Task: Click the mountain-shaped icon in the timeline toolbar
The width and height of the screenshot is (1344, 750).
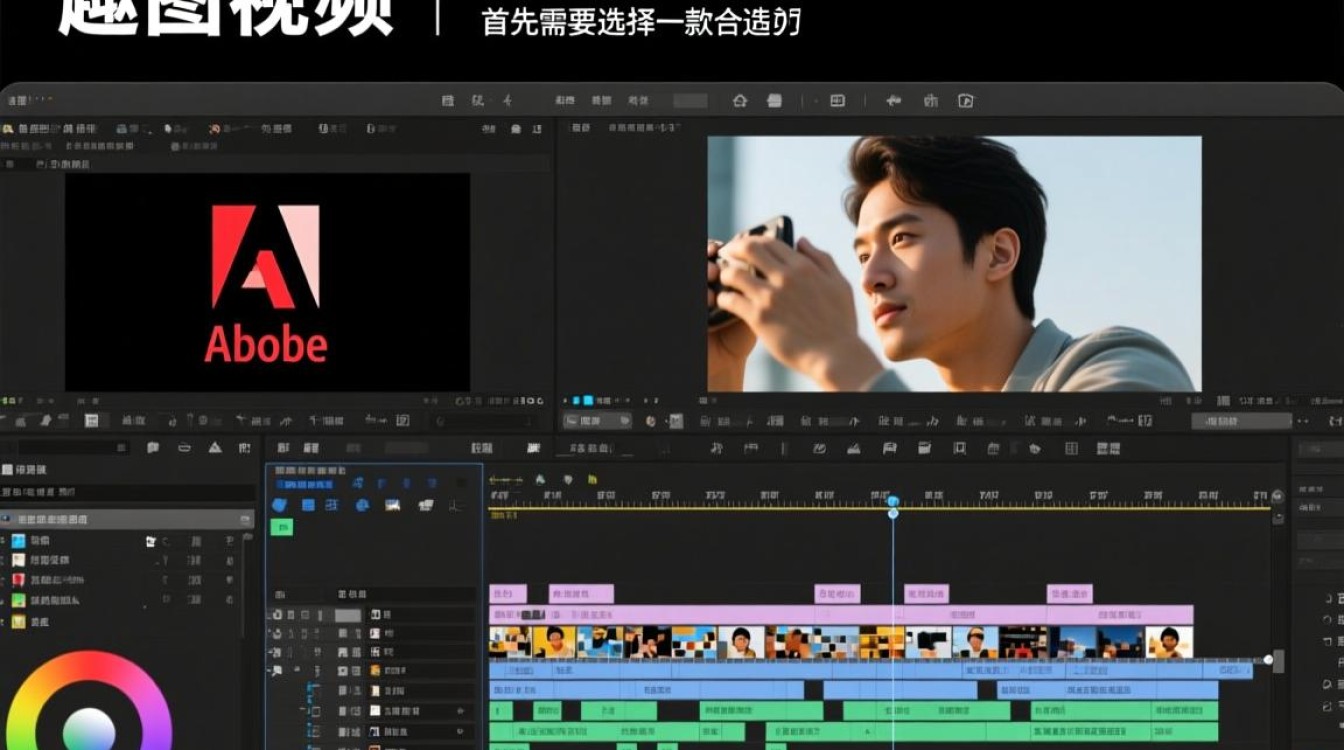Action: point(853,449)
